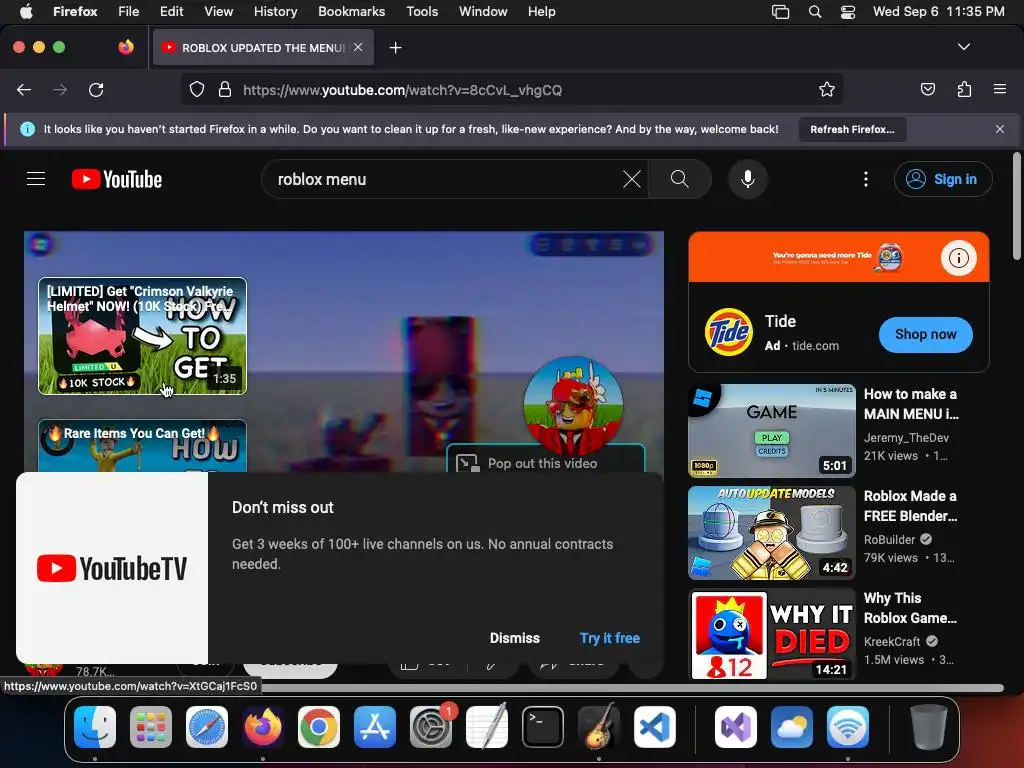
Task: Open the View menu
Action: point(218,11)
